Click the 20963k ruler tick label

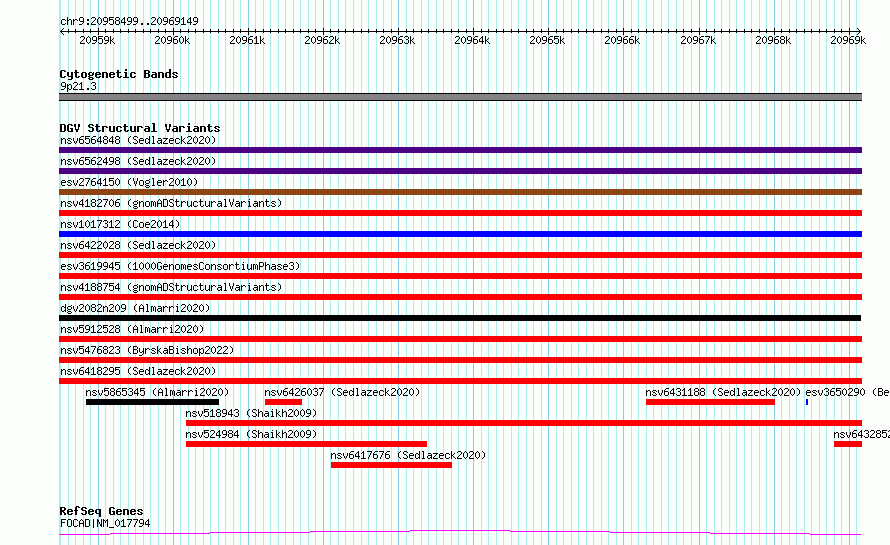397,40
